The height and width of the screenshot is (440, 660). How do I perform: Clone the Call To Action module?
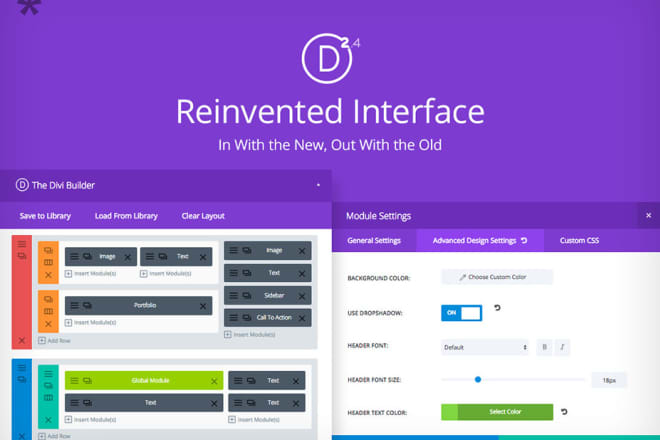tap(247, 317)
